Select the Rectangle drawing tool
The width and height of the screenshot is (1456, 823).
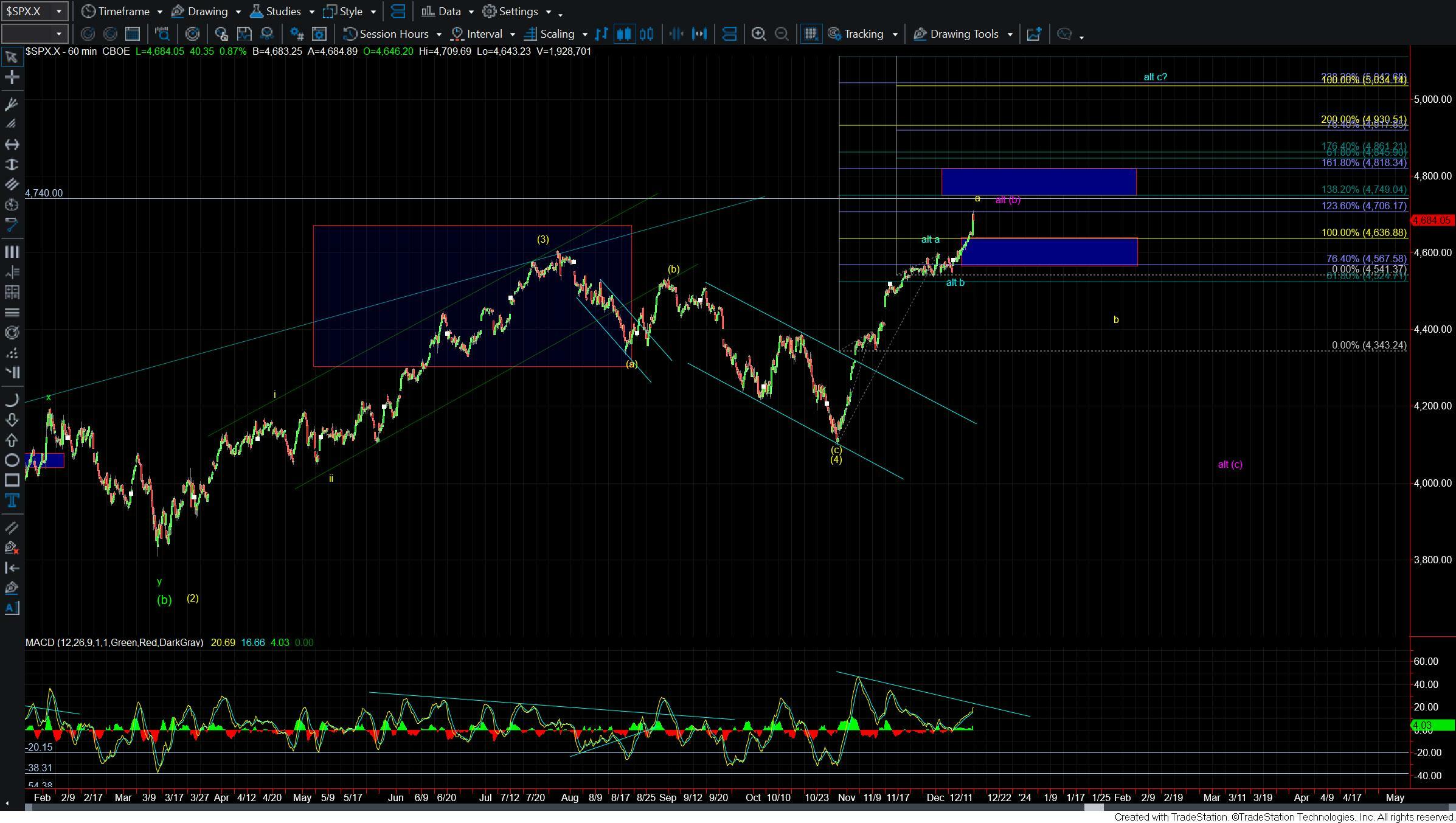(12, 480)
